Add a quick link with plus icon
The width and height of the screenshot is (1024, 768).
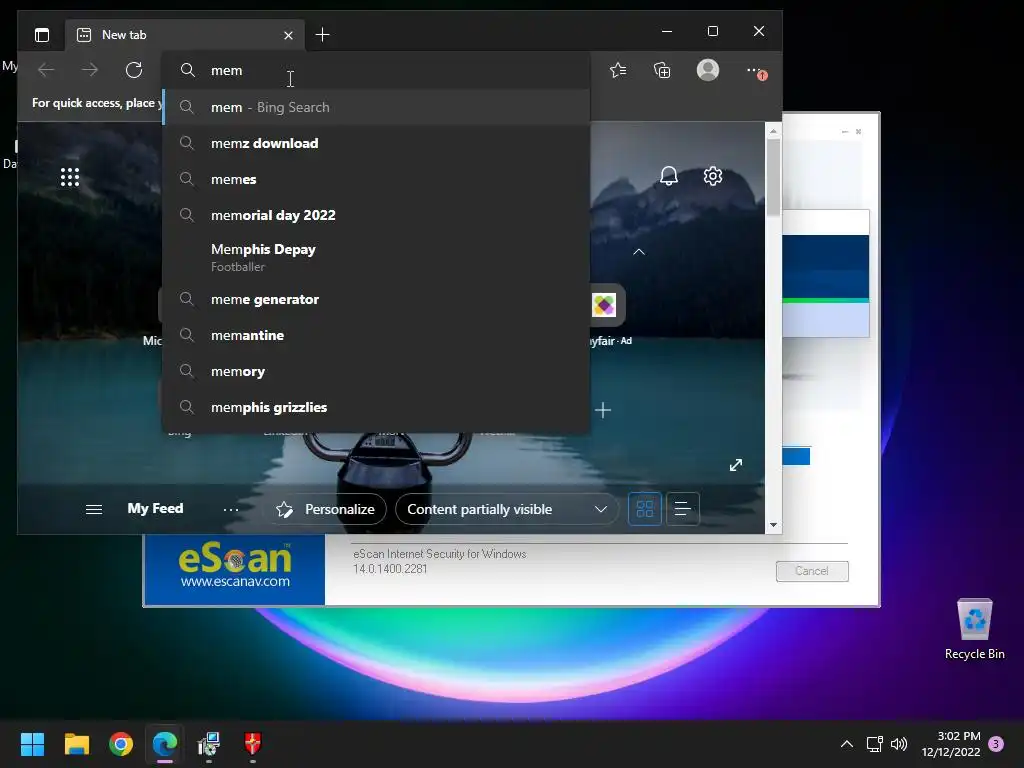(x=603, y=410)
